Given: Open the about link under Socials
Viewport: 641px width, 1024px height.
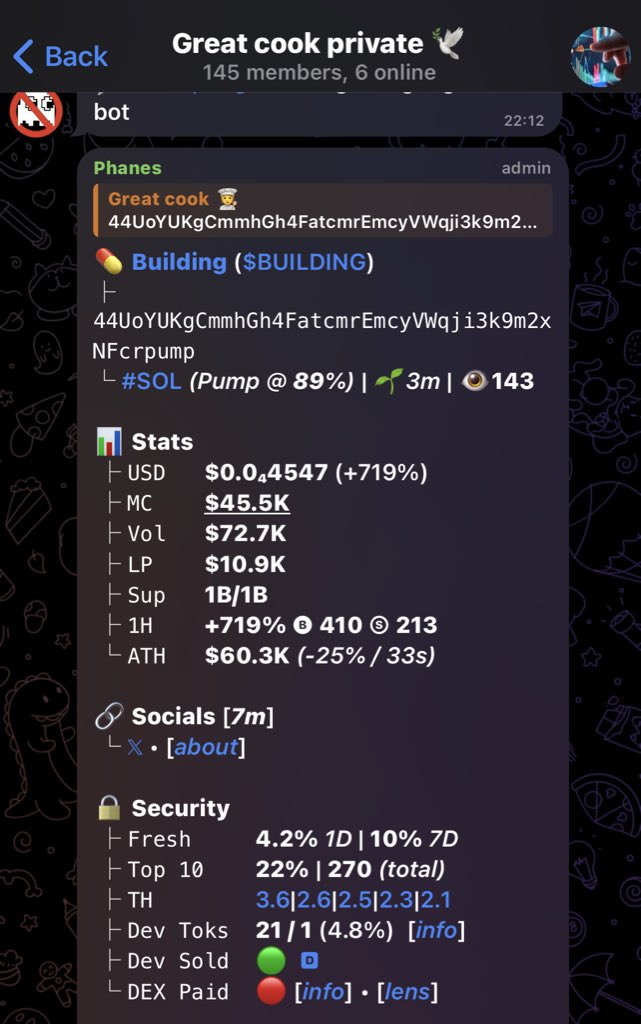Looking at the screenshot, I should pos(206,747).
